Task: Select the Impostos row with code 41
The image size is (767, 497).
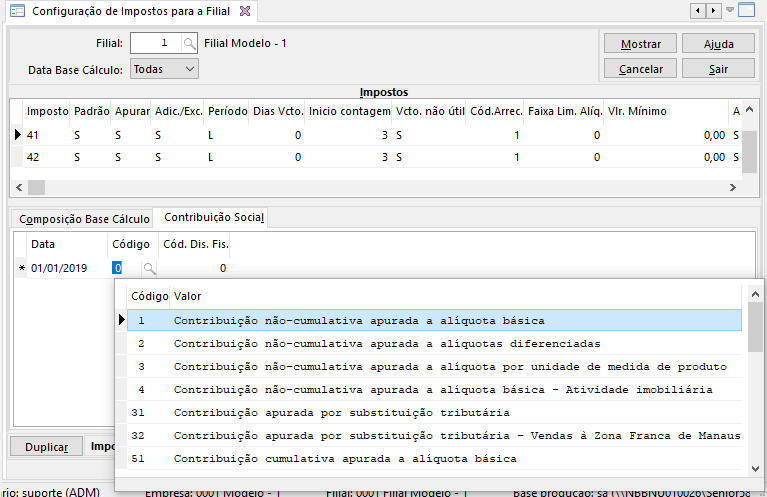Action: tap(374, 135)
